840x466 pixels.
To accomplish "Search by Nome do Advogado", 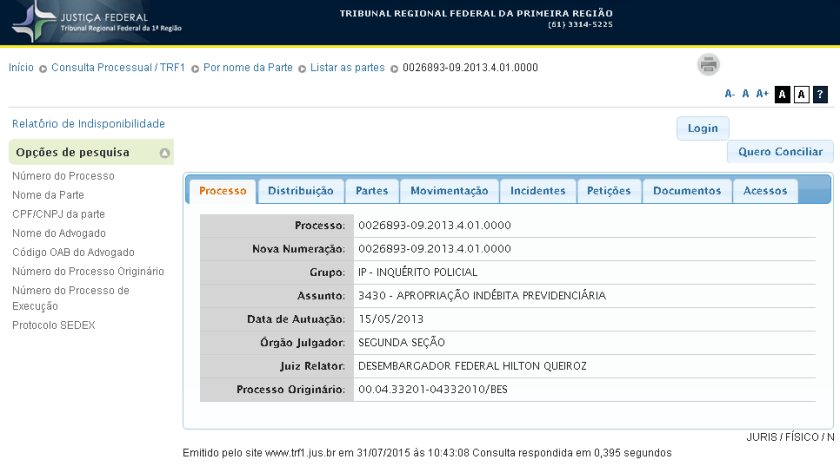I will pos(59,234).
